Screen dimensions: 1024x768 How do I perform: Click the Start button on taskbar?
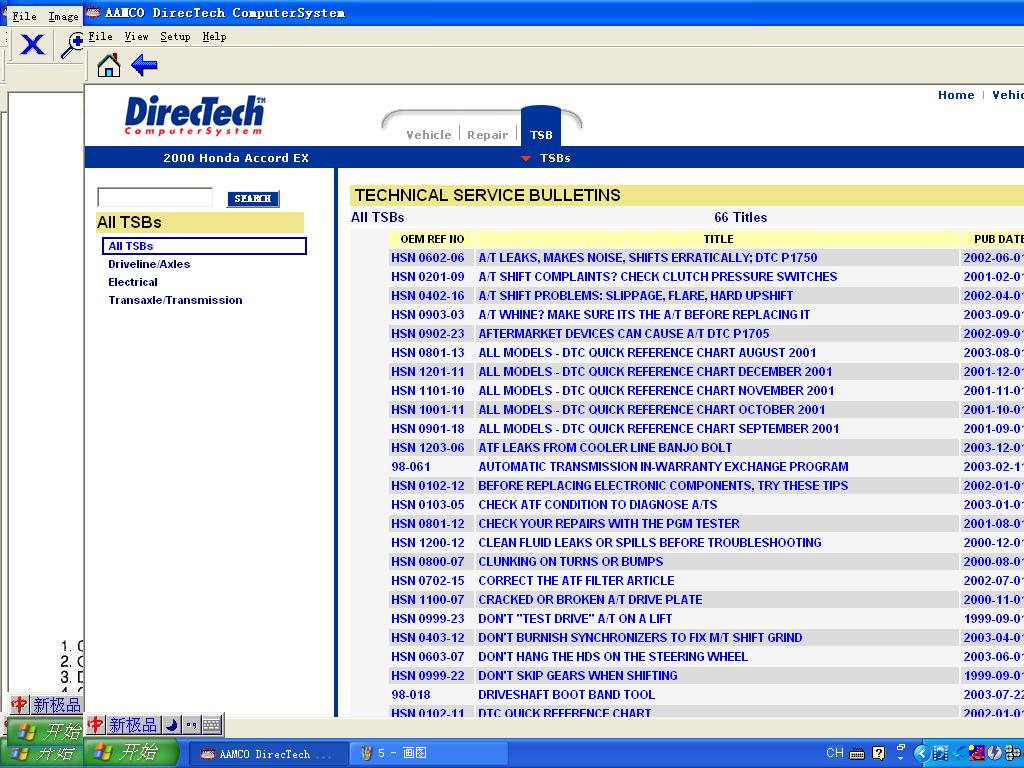click(x=131, y=752)
